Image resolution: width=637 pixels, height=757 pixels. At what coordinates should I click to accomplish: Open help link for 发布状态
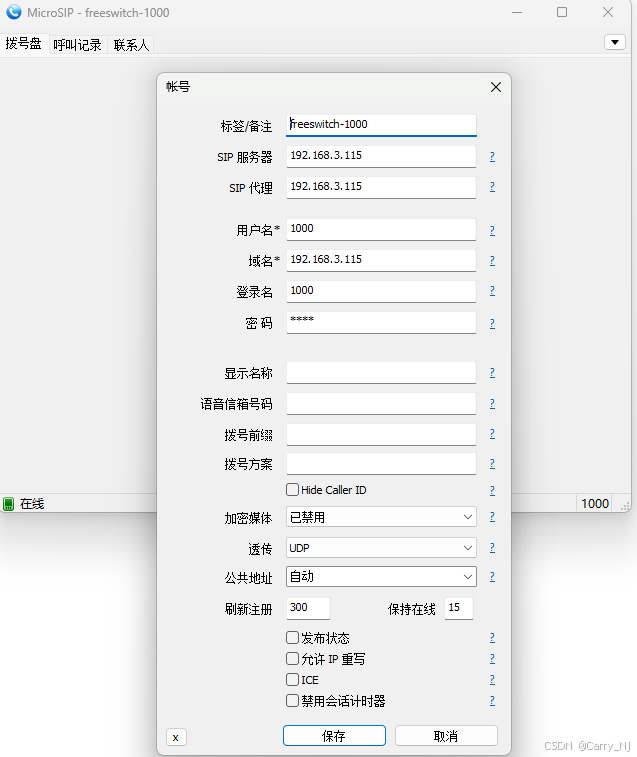click(492, 638)
